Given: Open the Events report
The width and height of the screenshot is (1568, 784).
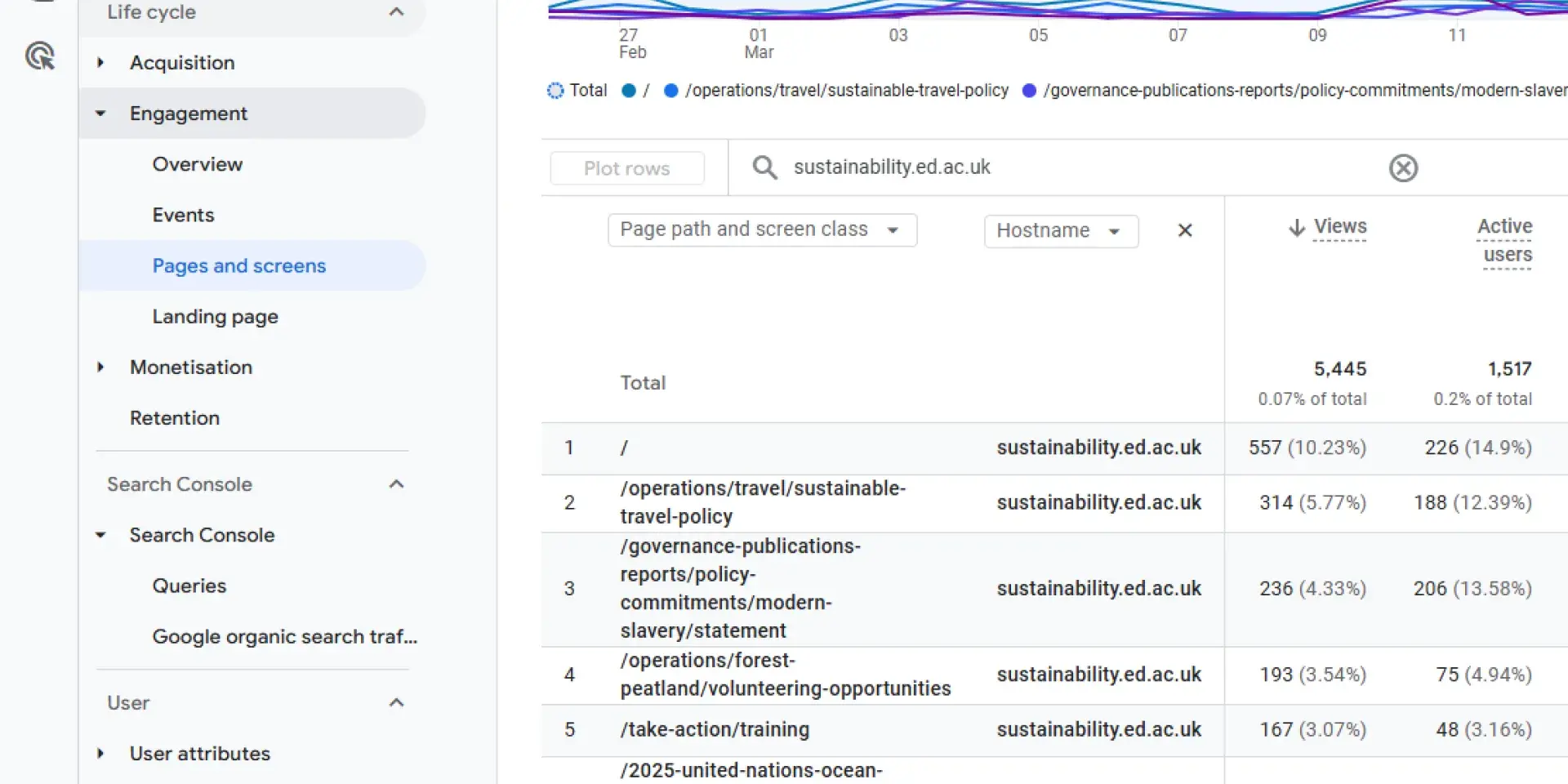Looking at the screenshot, I should click(x=183, y=216).
